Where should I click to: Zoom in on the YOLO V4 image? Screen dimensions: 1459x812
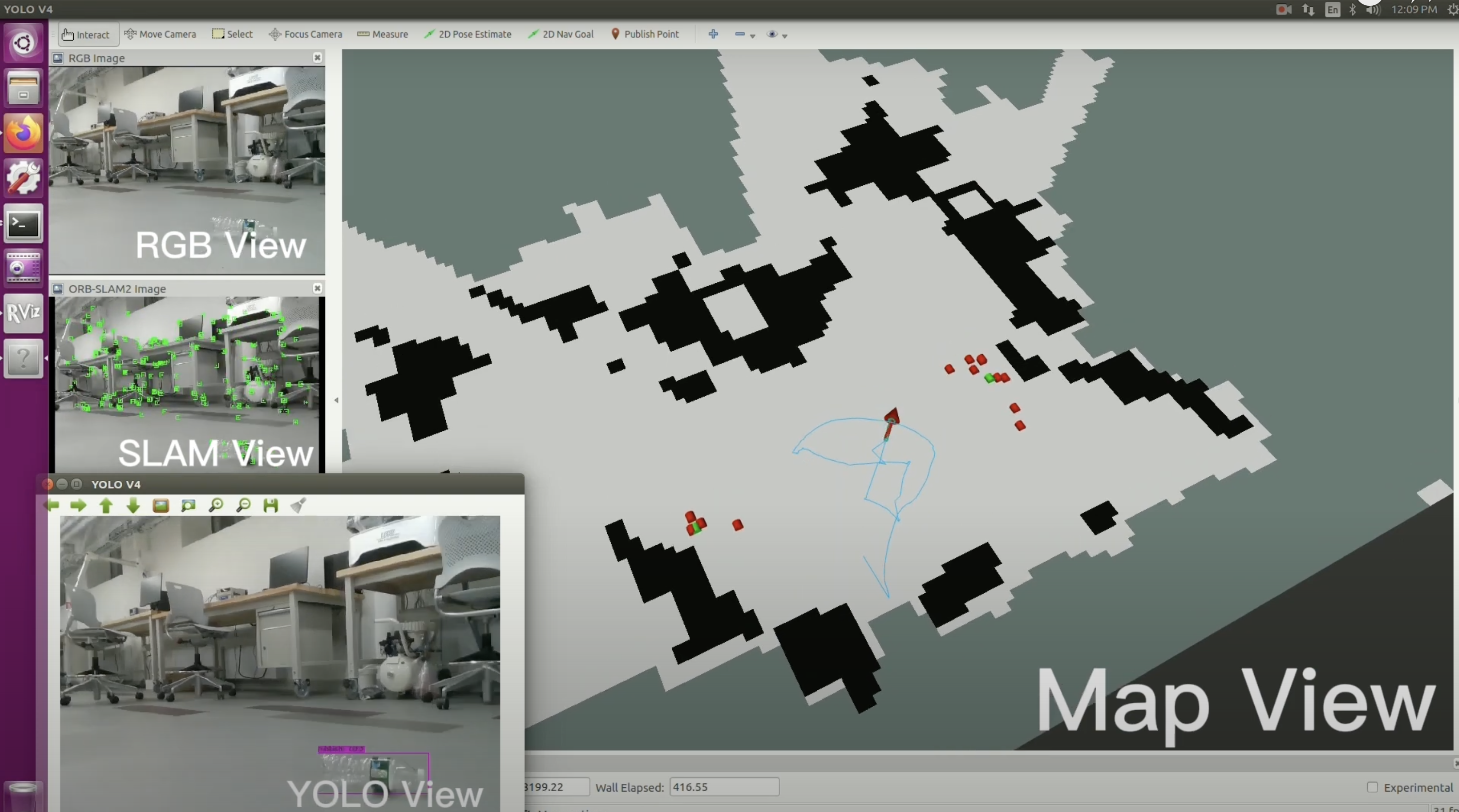tap(216, 505)
